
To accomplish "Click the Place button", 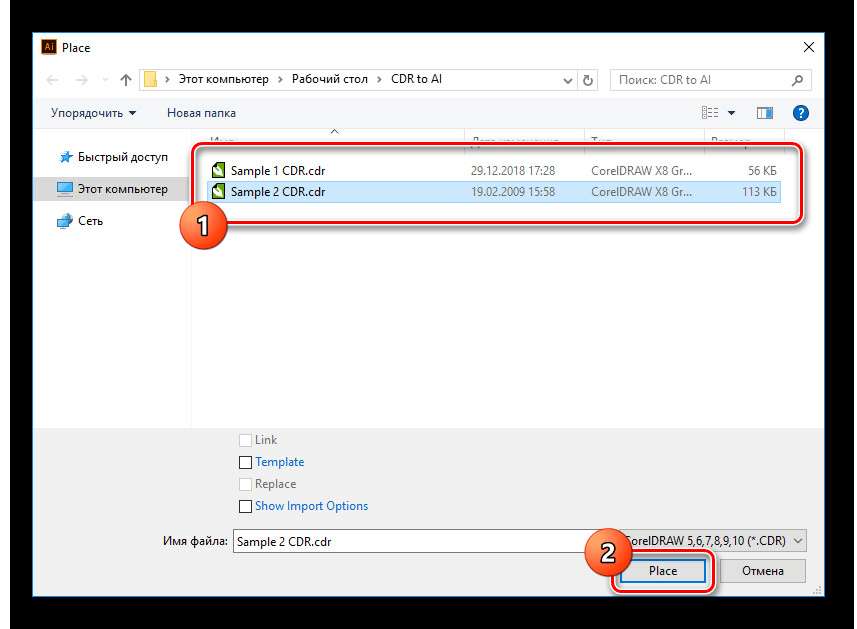I will (x=662, y=571).
